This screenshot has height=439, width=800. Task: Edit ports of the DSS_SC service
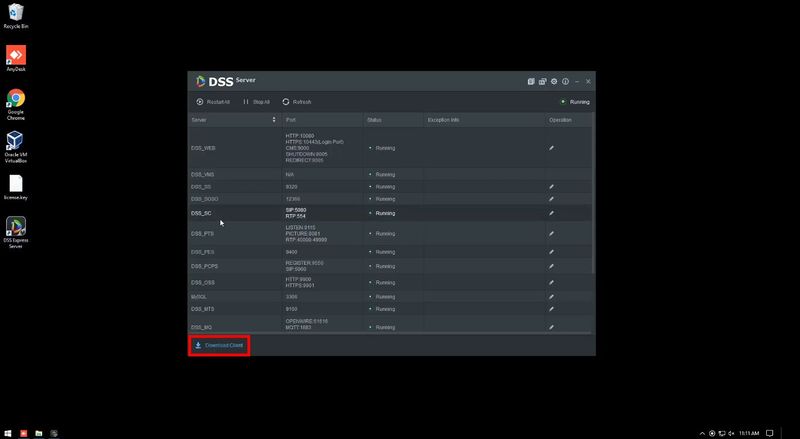point(552,213)
